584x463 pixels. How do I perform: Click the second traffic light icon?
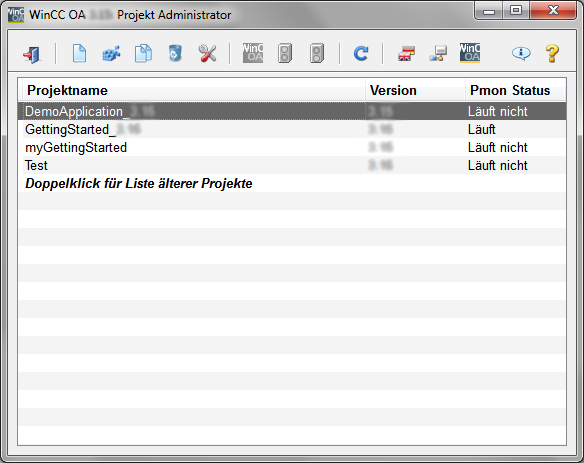pos(317,53)
